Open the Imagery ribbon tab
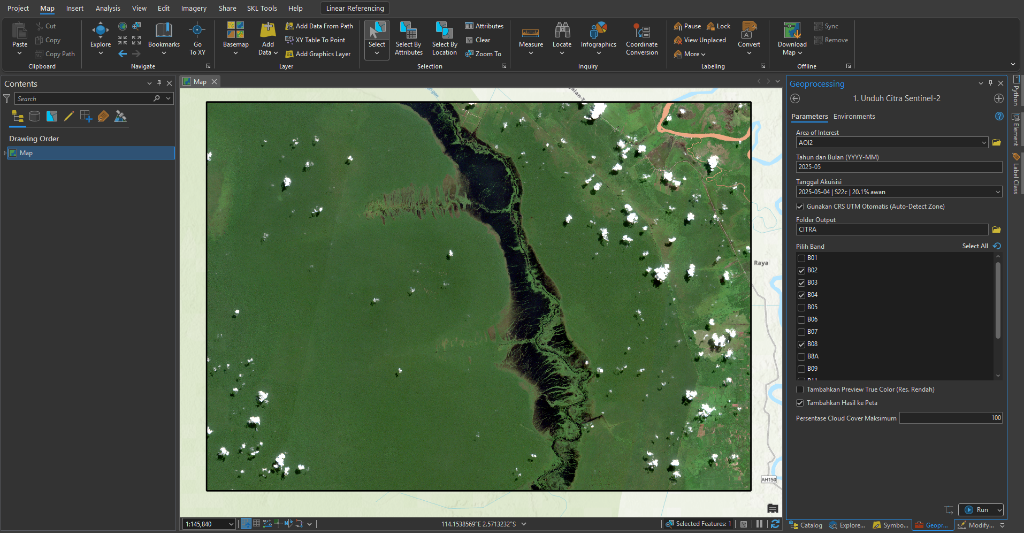 pyautogui.click(x=194, y=8)
